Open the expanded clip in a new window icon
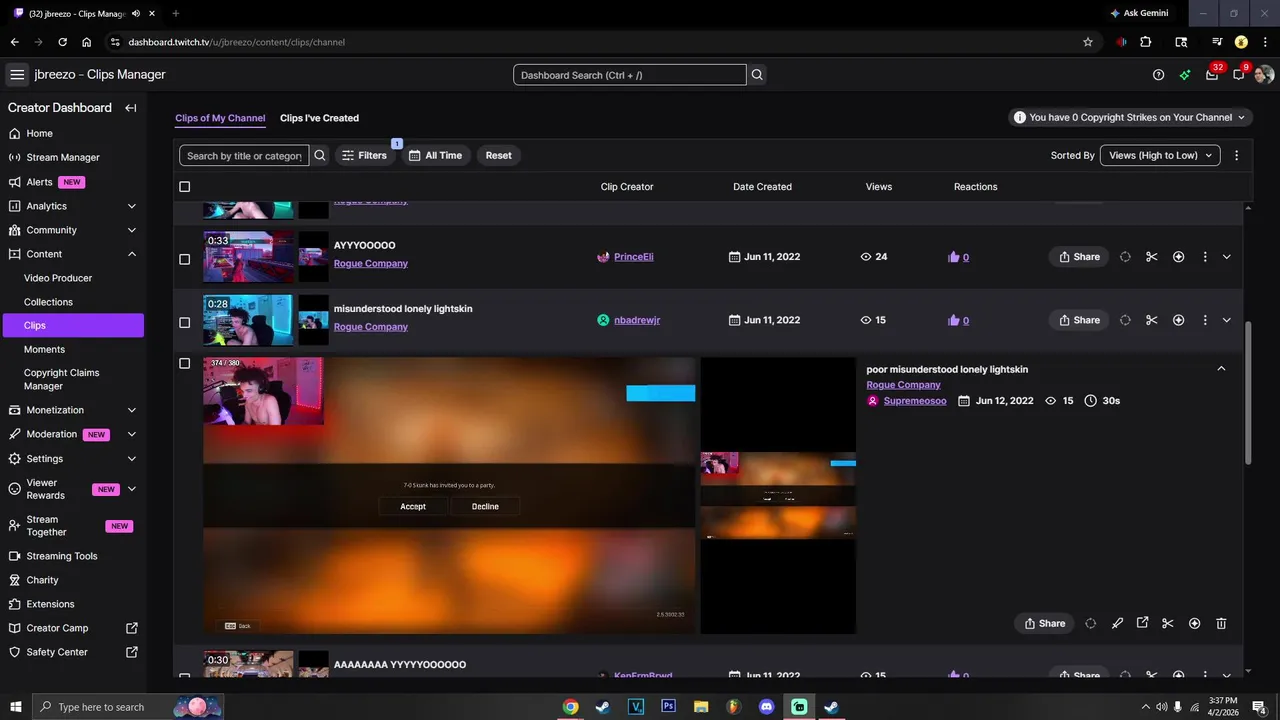 pyautogui.click(x=1142, y=623)
